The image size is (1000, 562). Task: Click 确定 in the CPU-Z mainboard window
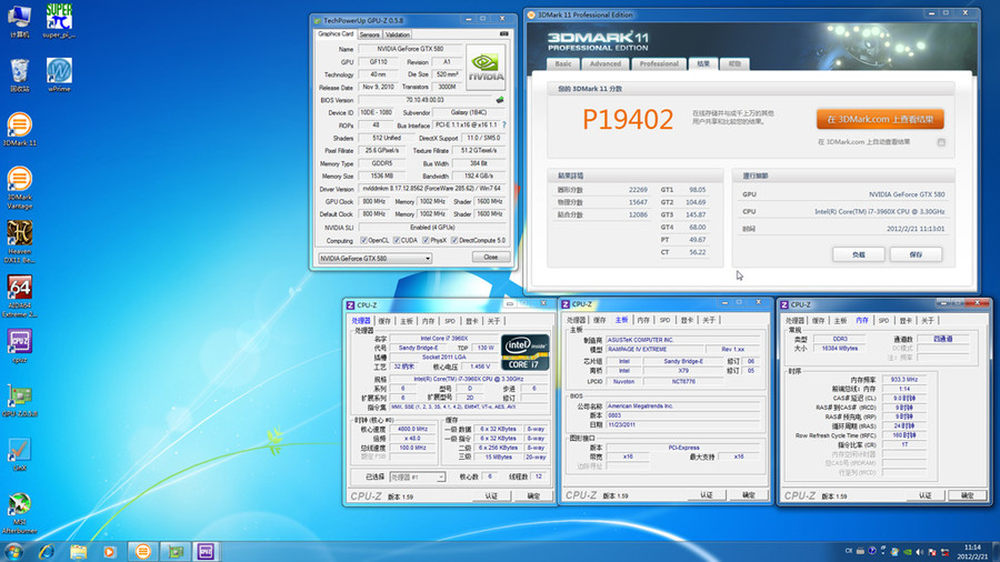tap(749, 495)
